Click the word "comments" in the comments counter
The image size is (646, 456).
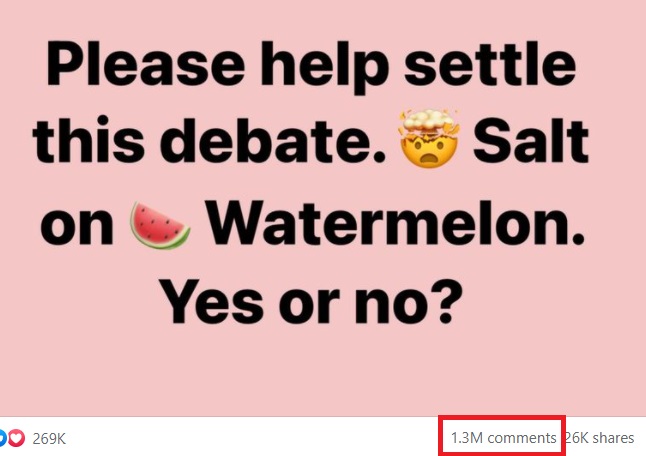(522, 438)
